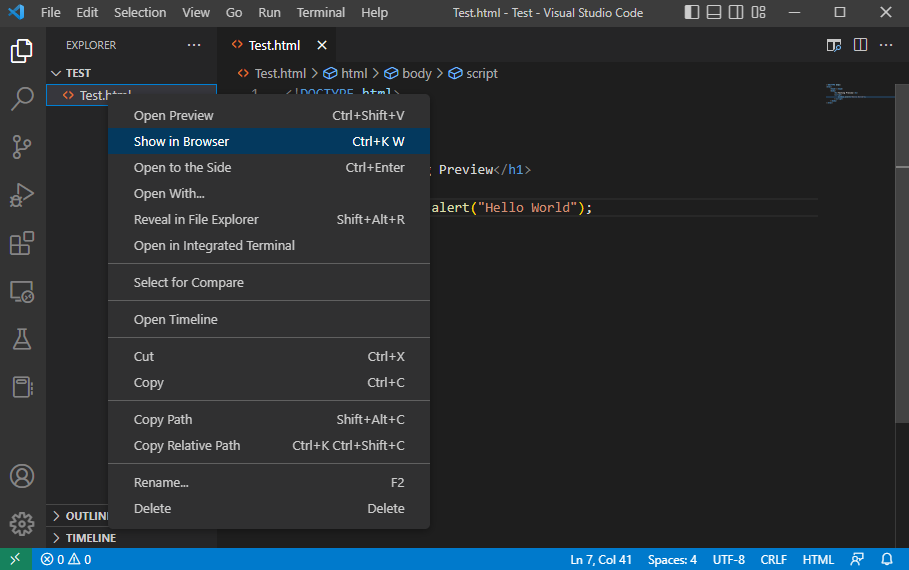
Task: Open the Edit menu
Action: tap(87, 12)
